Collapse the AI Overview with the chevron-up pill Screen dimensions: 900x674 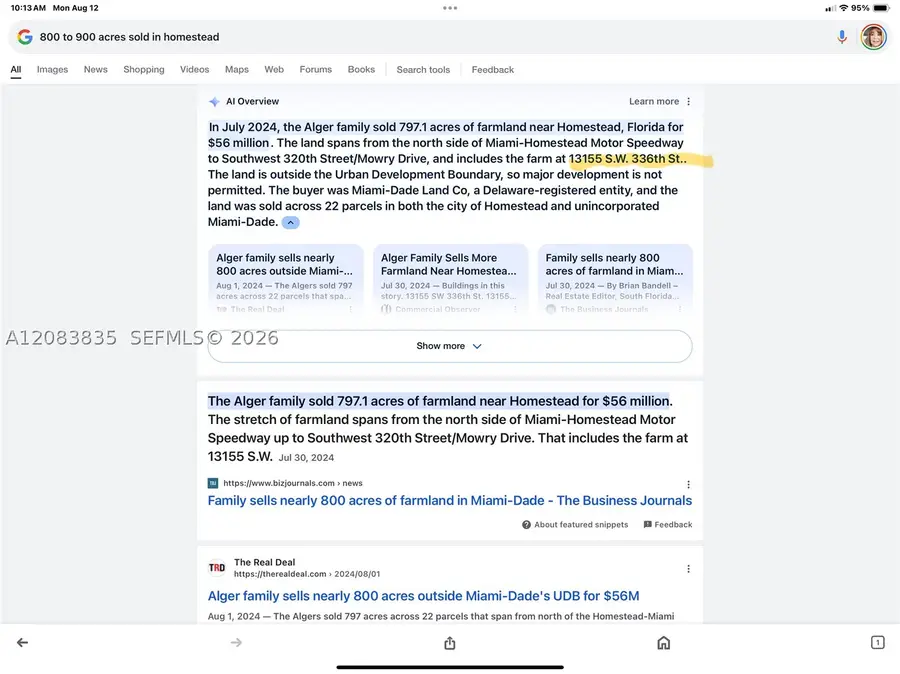[291, 223]
